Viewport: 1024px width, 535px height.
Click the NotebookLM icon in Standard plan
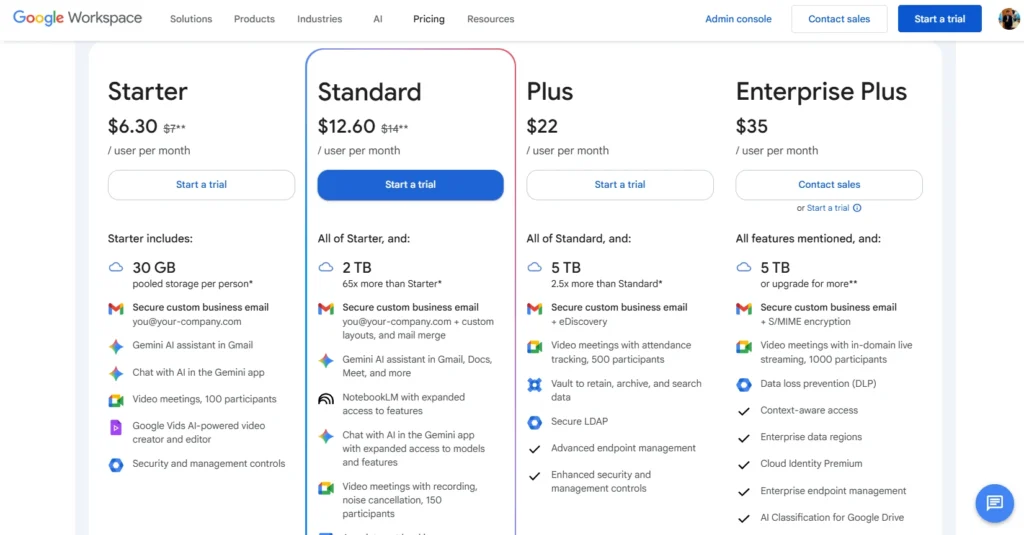tap(326, 398)
